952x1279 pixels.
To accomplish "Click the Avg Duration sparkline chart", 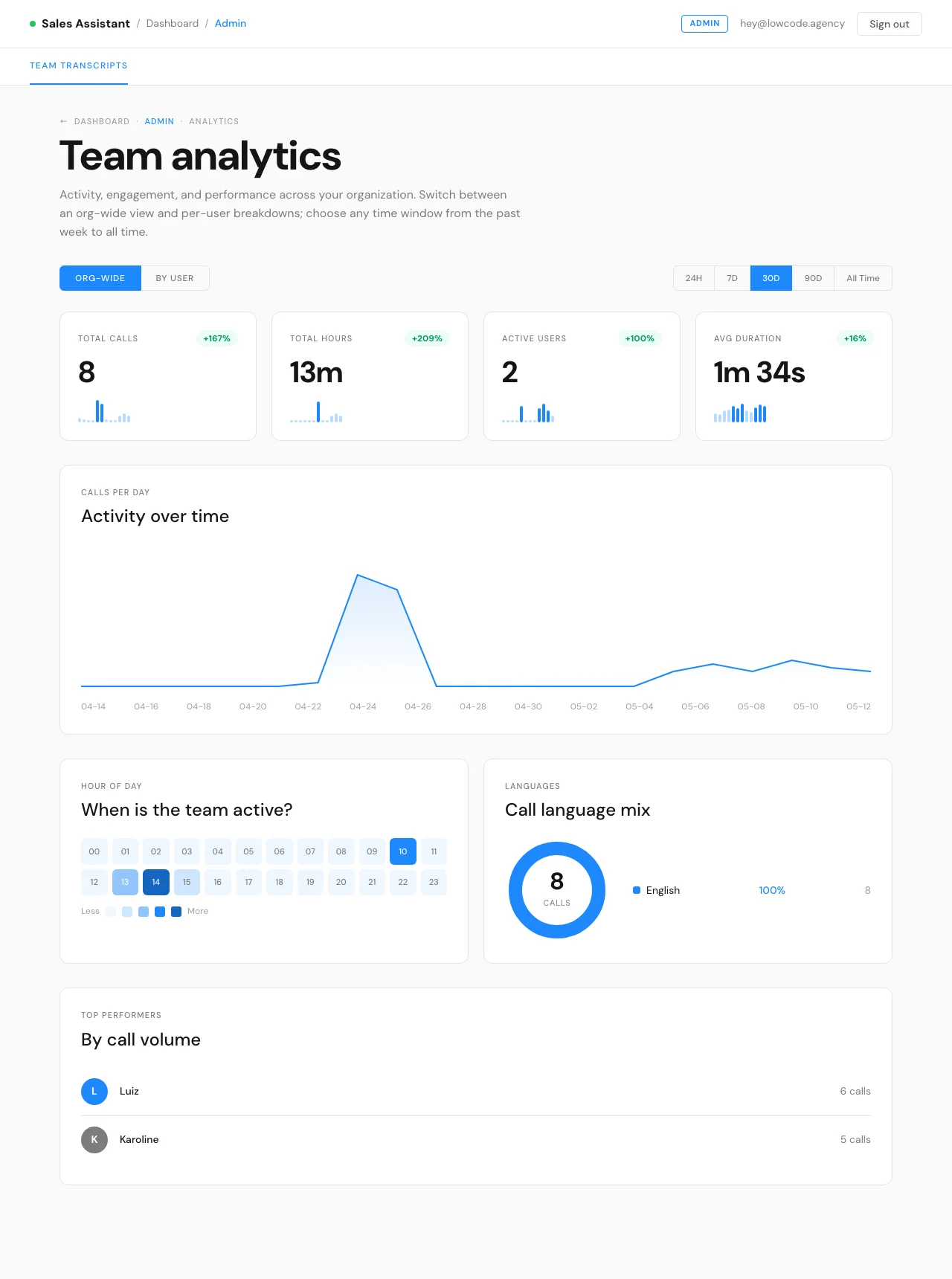I will click(740, 413).
